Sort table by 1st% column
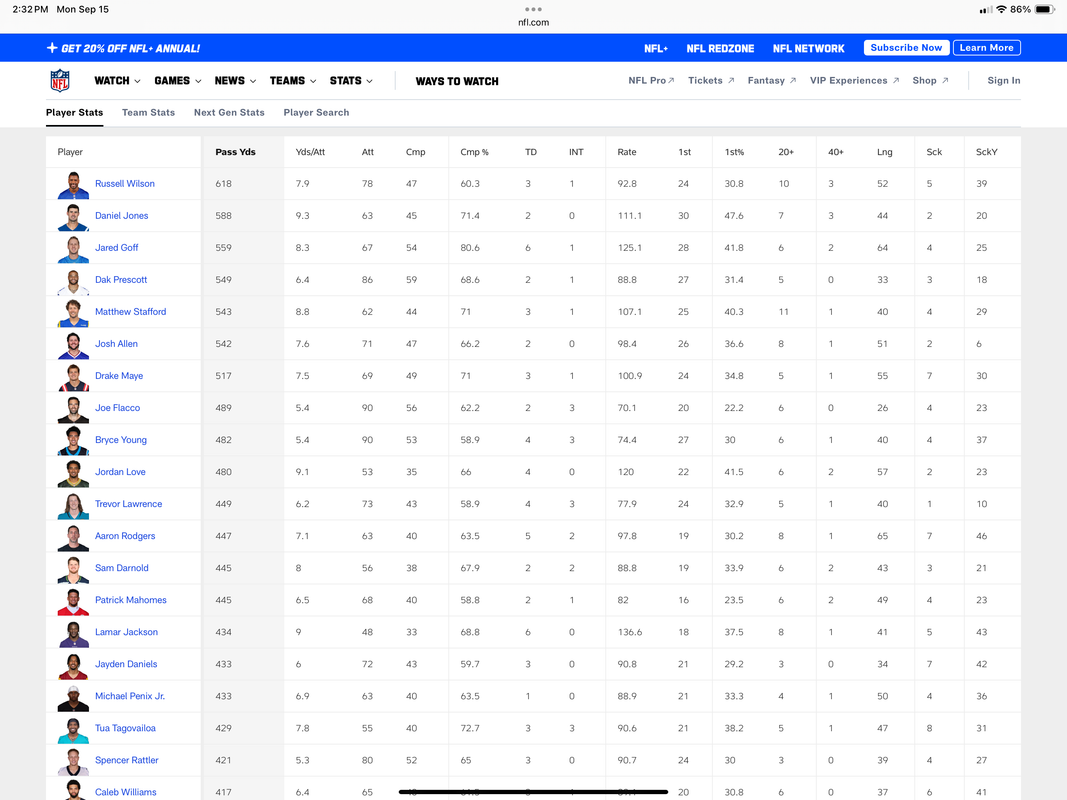The image size is (1067, 800). pyautogui.click(x=734, y=152)
